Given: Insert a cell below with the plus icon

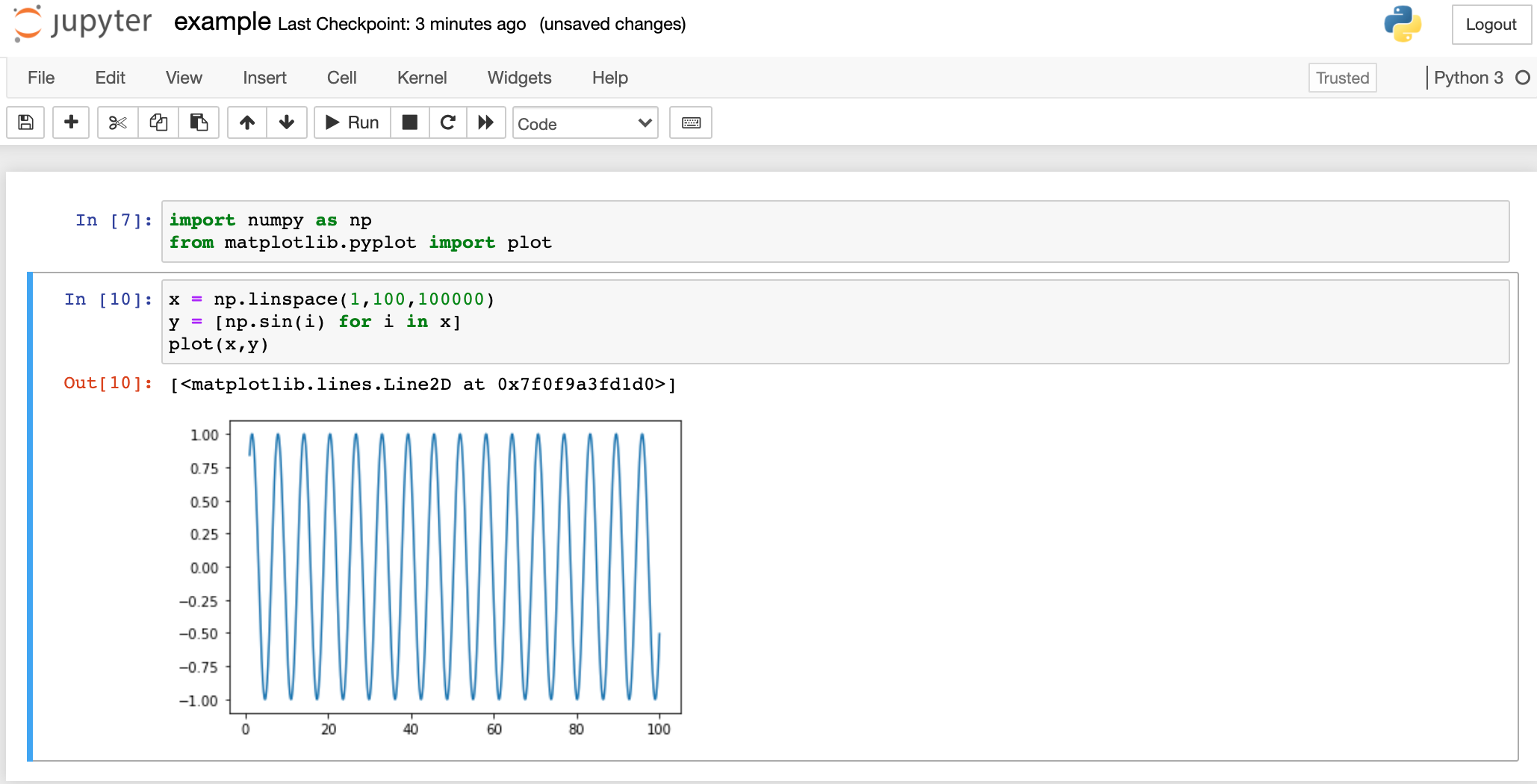Looking at the screenshot, I should tap(71, 122).
